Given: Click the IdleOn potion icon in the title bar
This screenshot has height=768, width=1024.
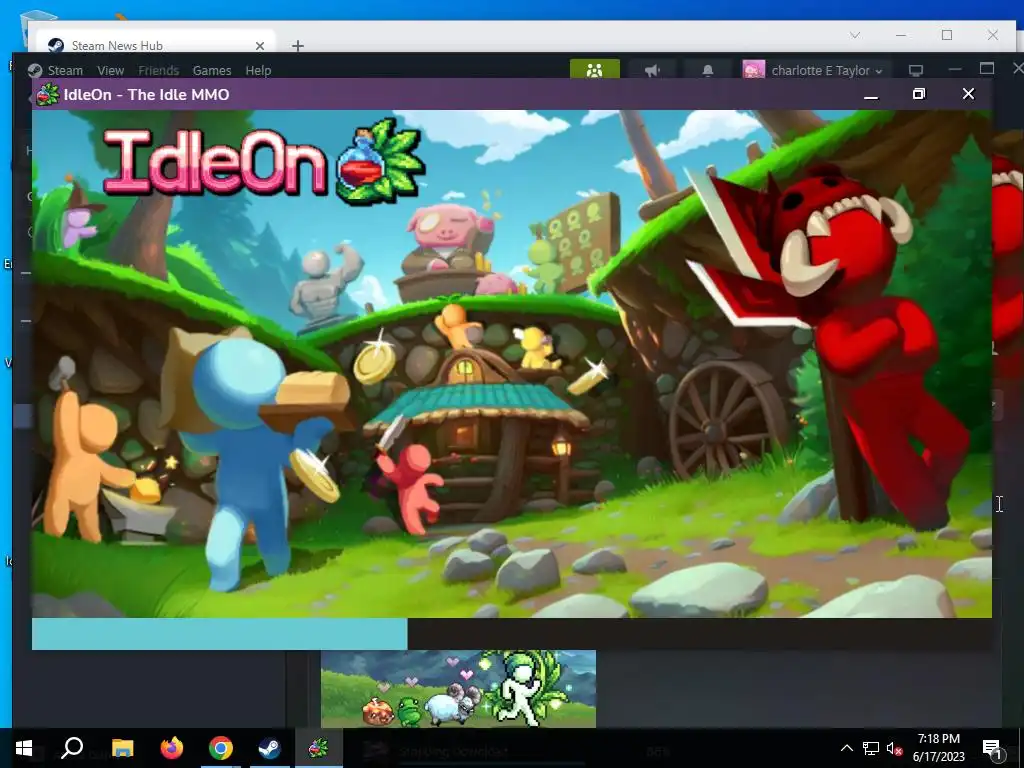Looking at the screenshot, I should 47,95.
